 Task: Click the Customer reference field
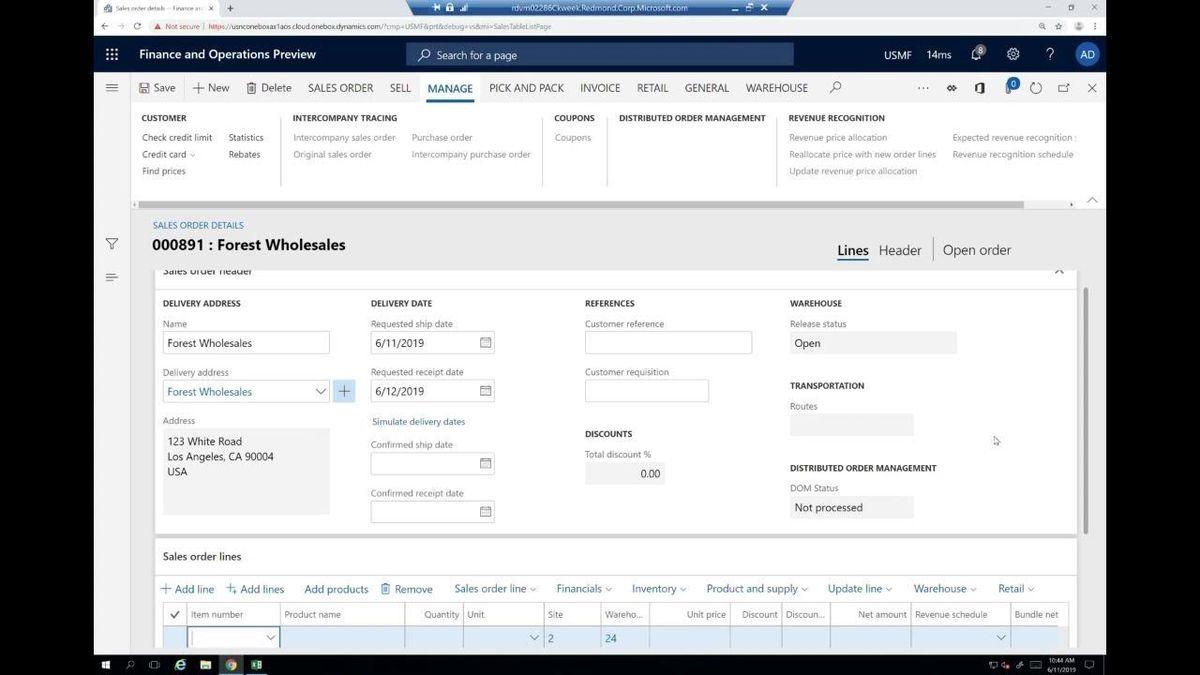668,343
